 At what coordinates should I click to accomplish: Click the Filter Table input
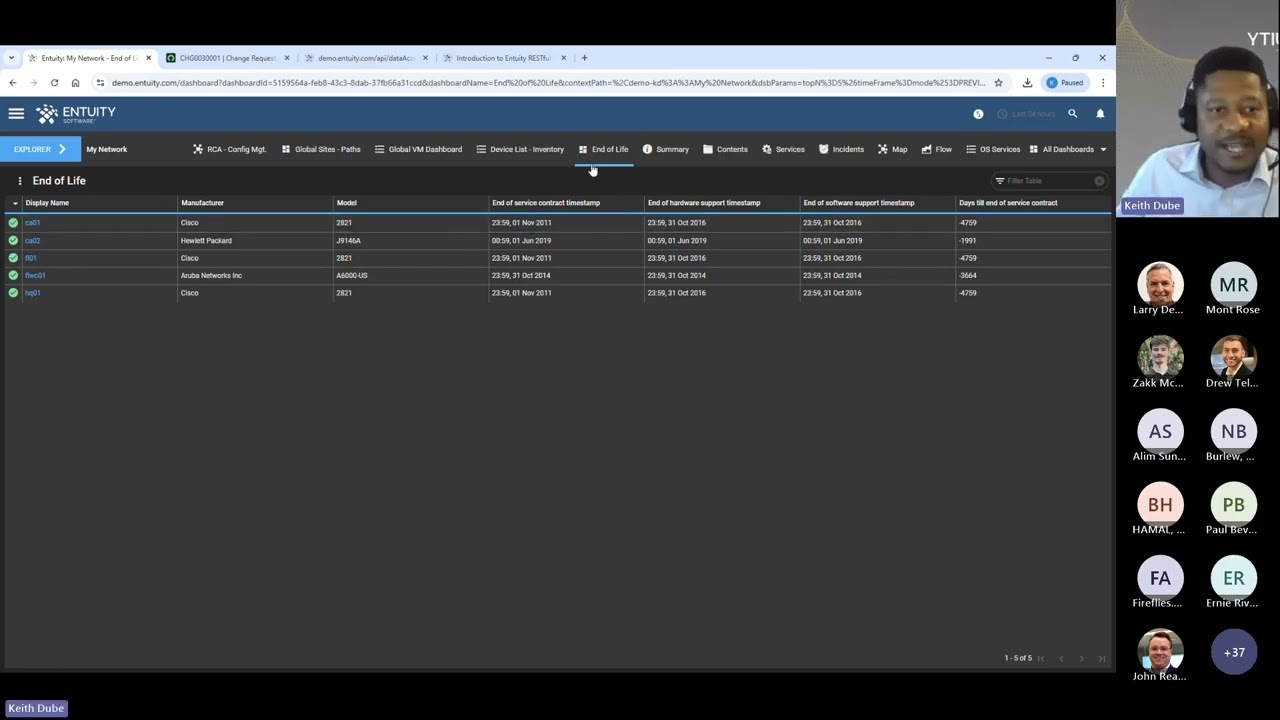pyautogui.click(x=1048, y=181)
